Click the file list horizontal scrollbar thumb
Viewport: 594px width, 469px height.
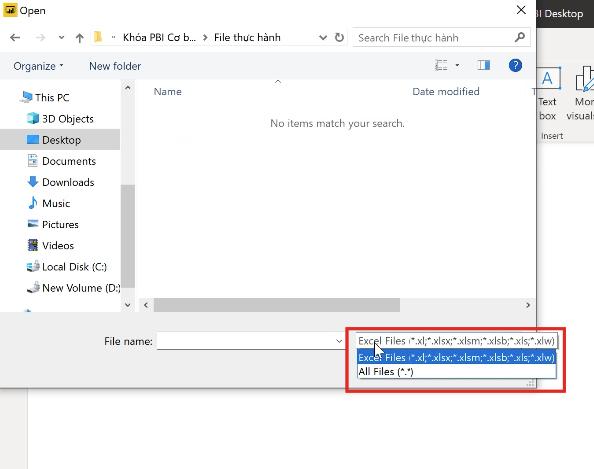coord(277,305)
